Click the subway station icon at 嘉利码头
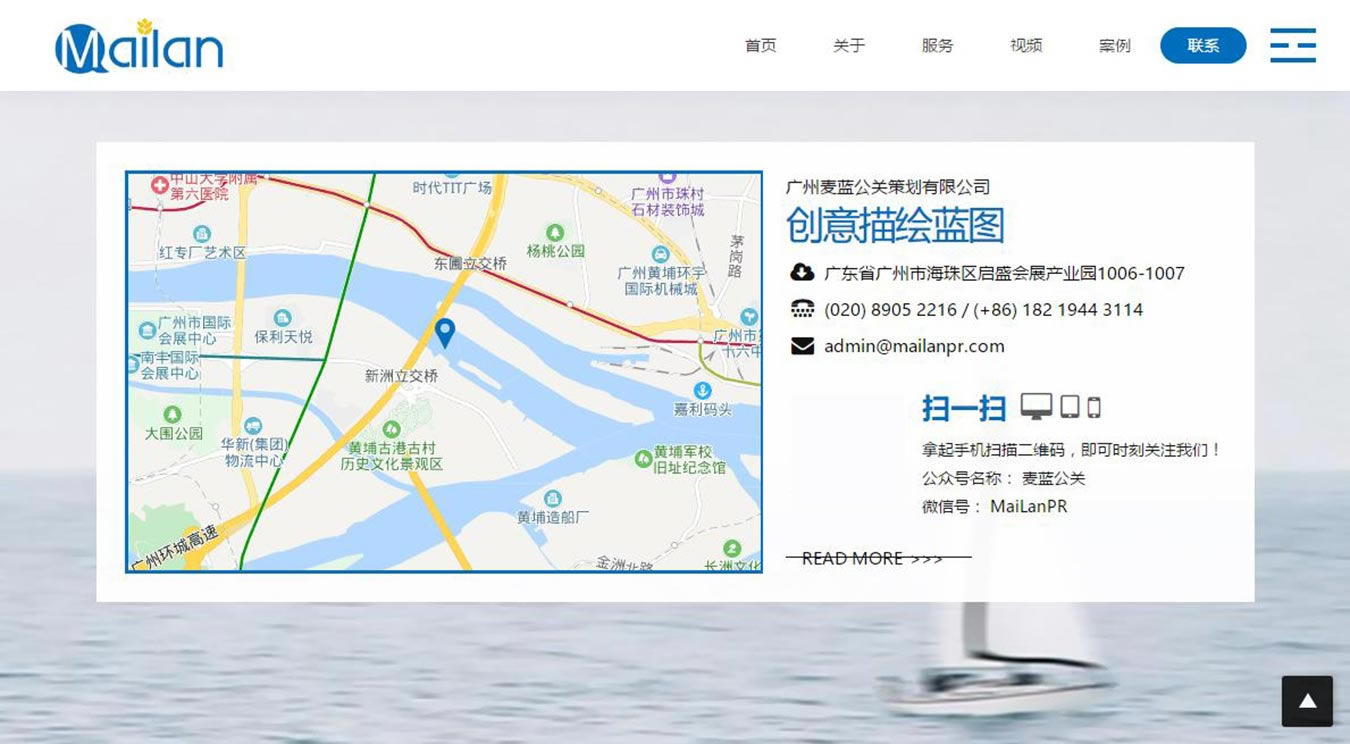The width and height of the screenshot is (1350, 744). point(703,390)
